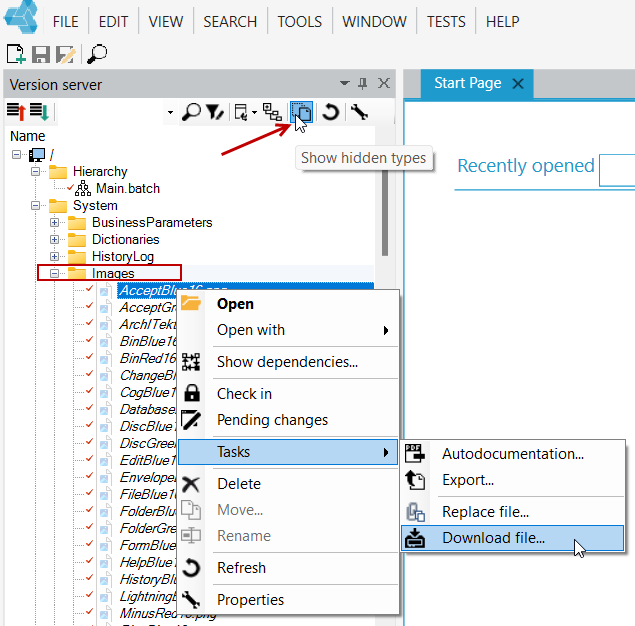Click the check-out green down arrow icon

[40, 112]
